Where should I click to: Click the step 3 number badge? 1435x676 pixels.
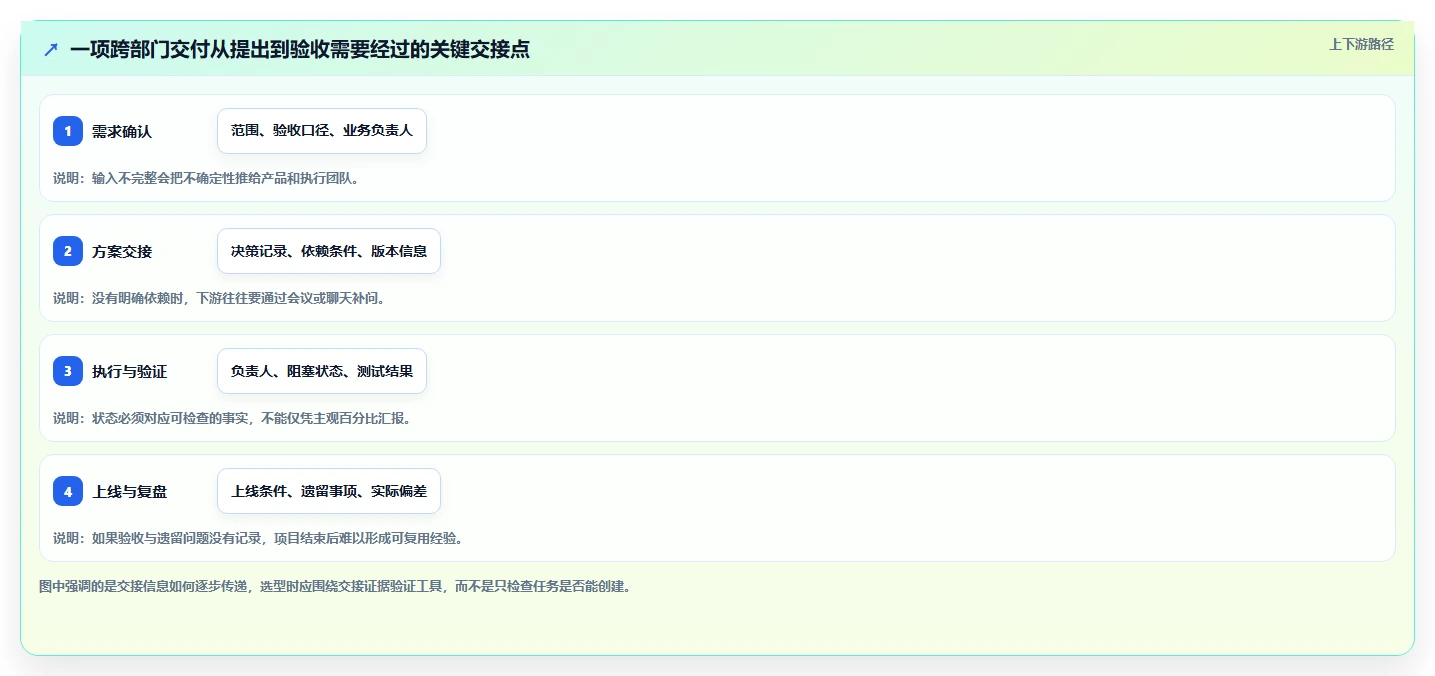(x=68, y=371)
